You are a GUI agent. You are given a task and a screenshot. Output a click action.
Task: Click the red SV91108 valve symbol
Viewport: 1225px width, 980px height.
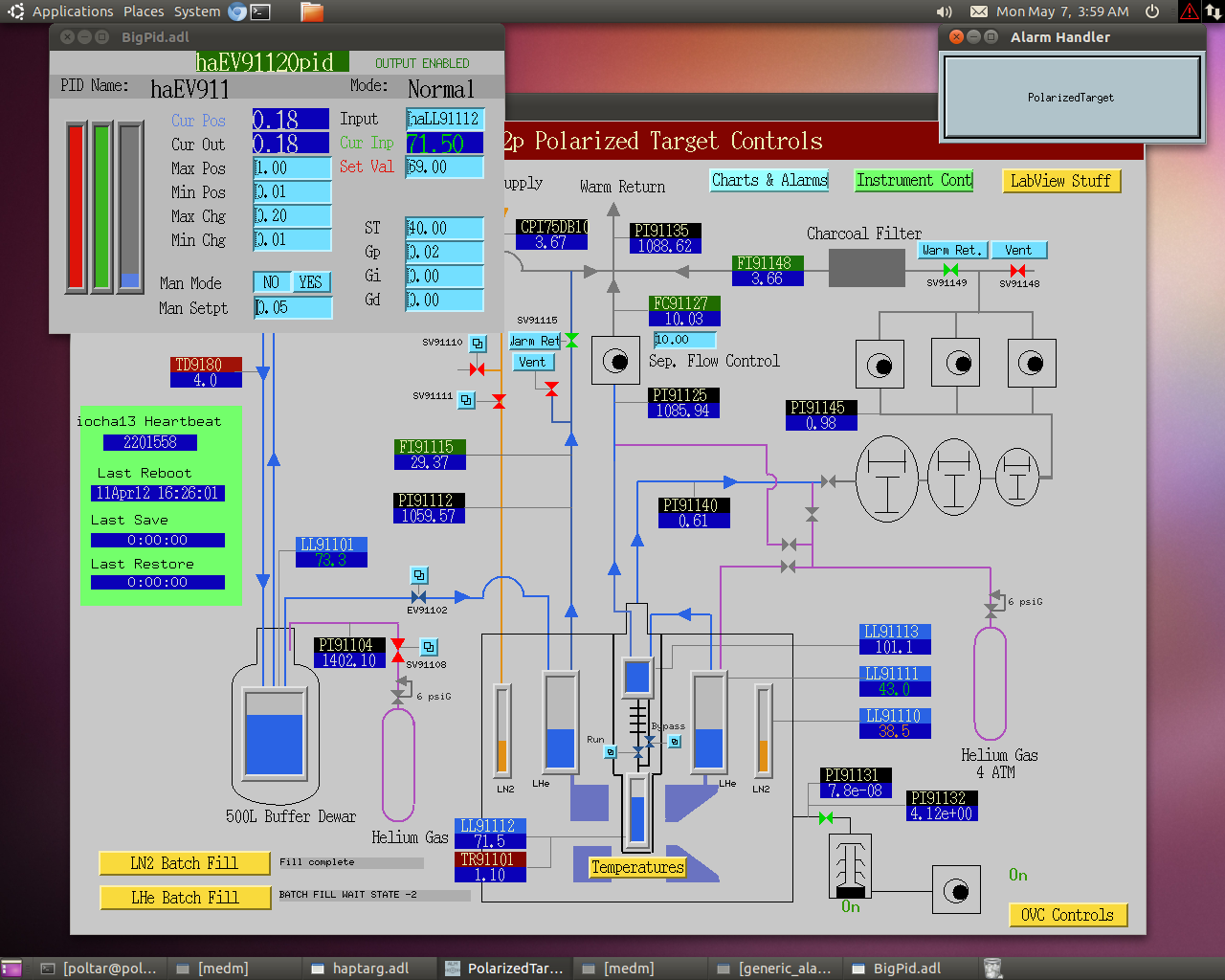(x=398, y=650)
